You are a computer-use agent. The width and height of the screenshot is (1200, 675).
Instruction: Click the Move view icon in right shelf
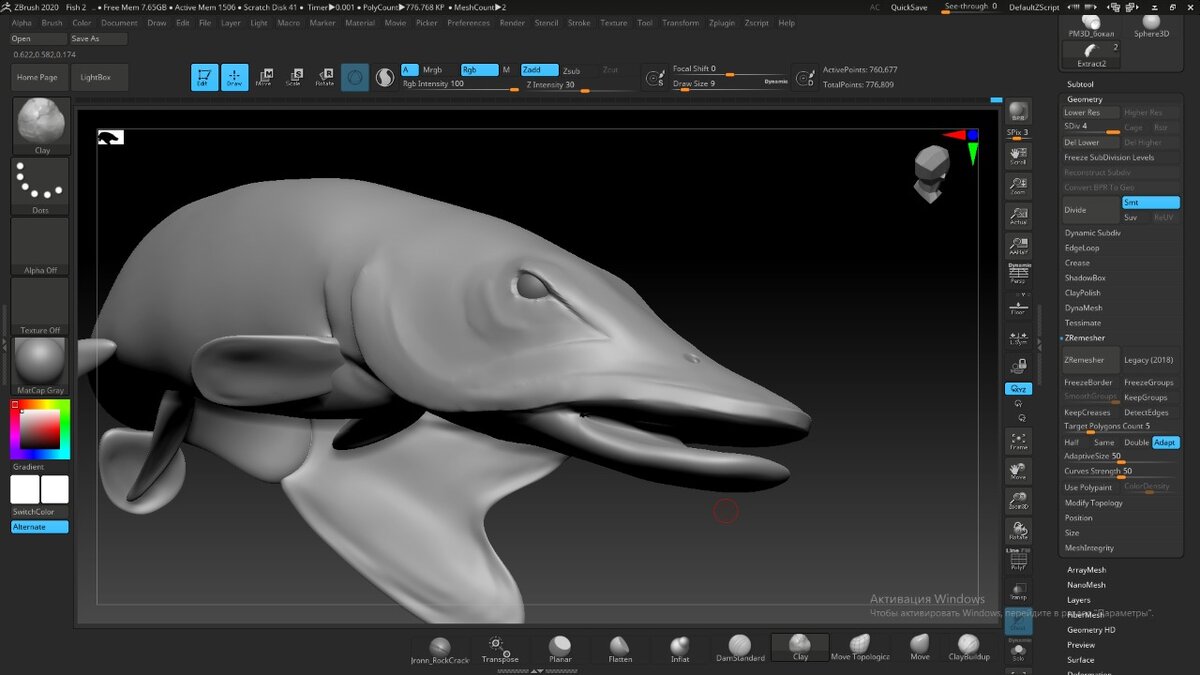(1018, 470)
